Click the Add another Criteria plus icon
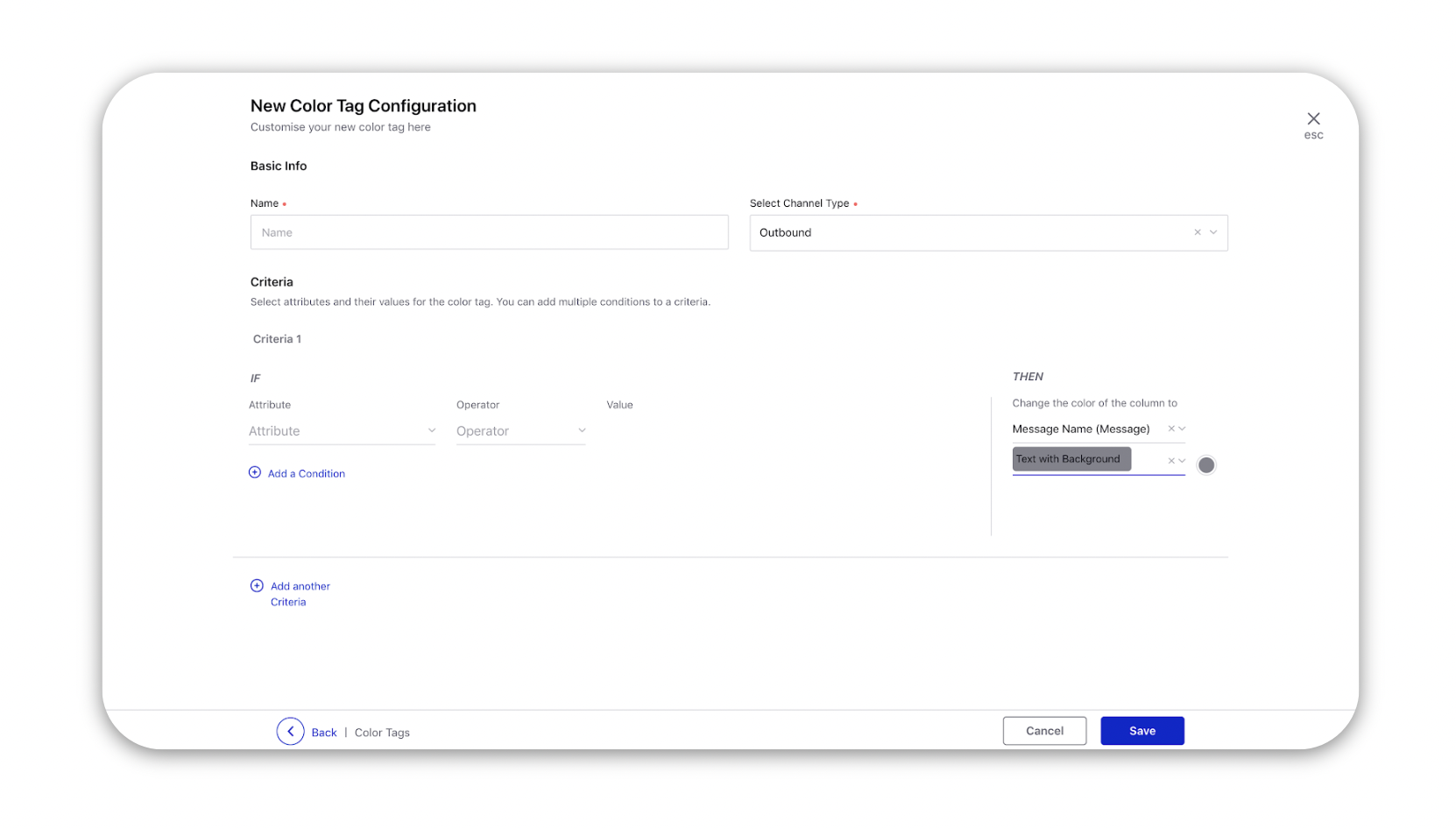This screenshot has width=1456, height=829. (x=257, y=585)
